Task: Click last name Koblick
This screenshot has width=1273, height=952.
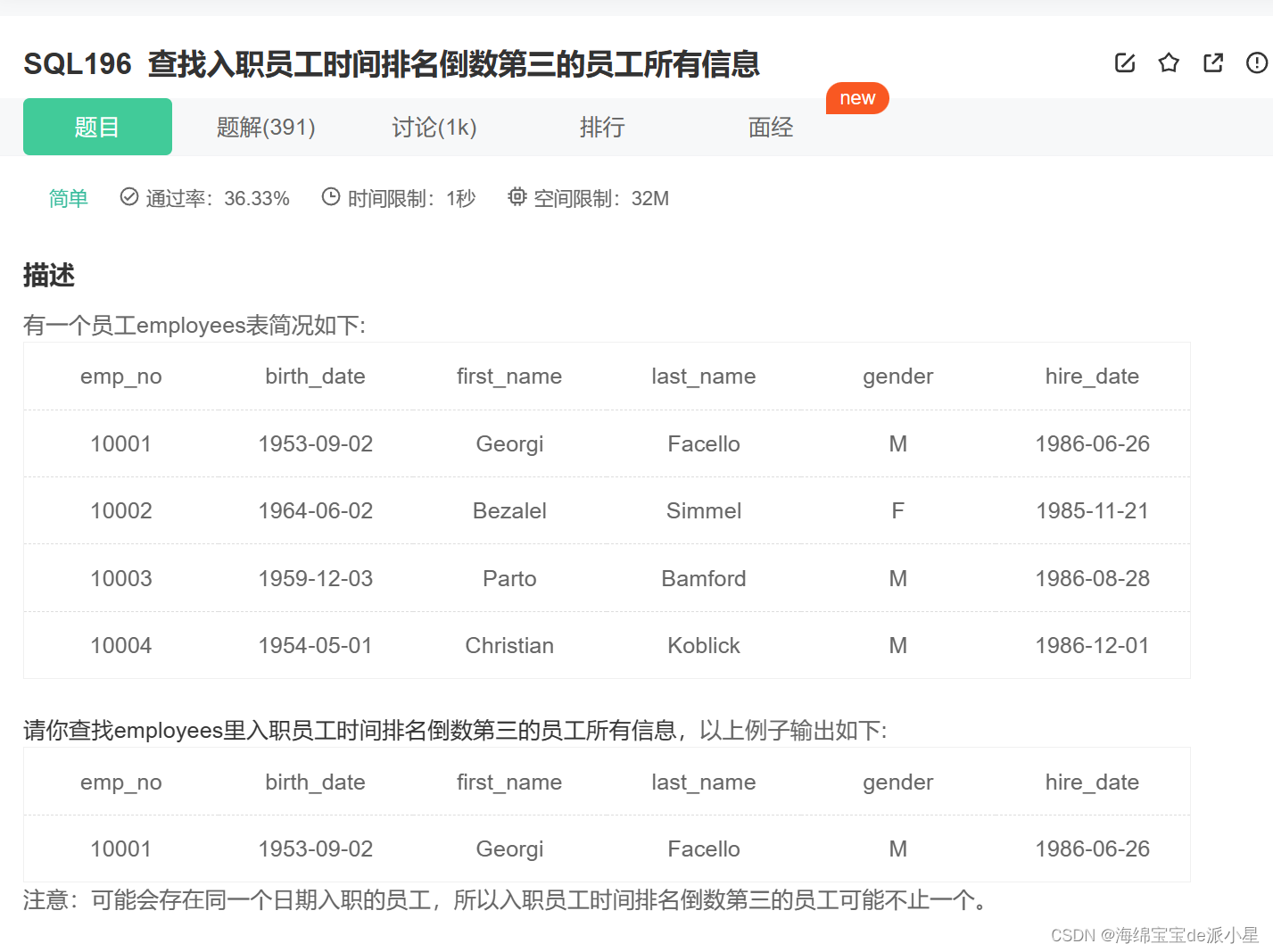Action: coord(704,646)
